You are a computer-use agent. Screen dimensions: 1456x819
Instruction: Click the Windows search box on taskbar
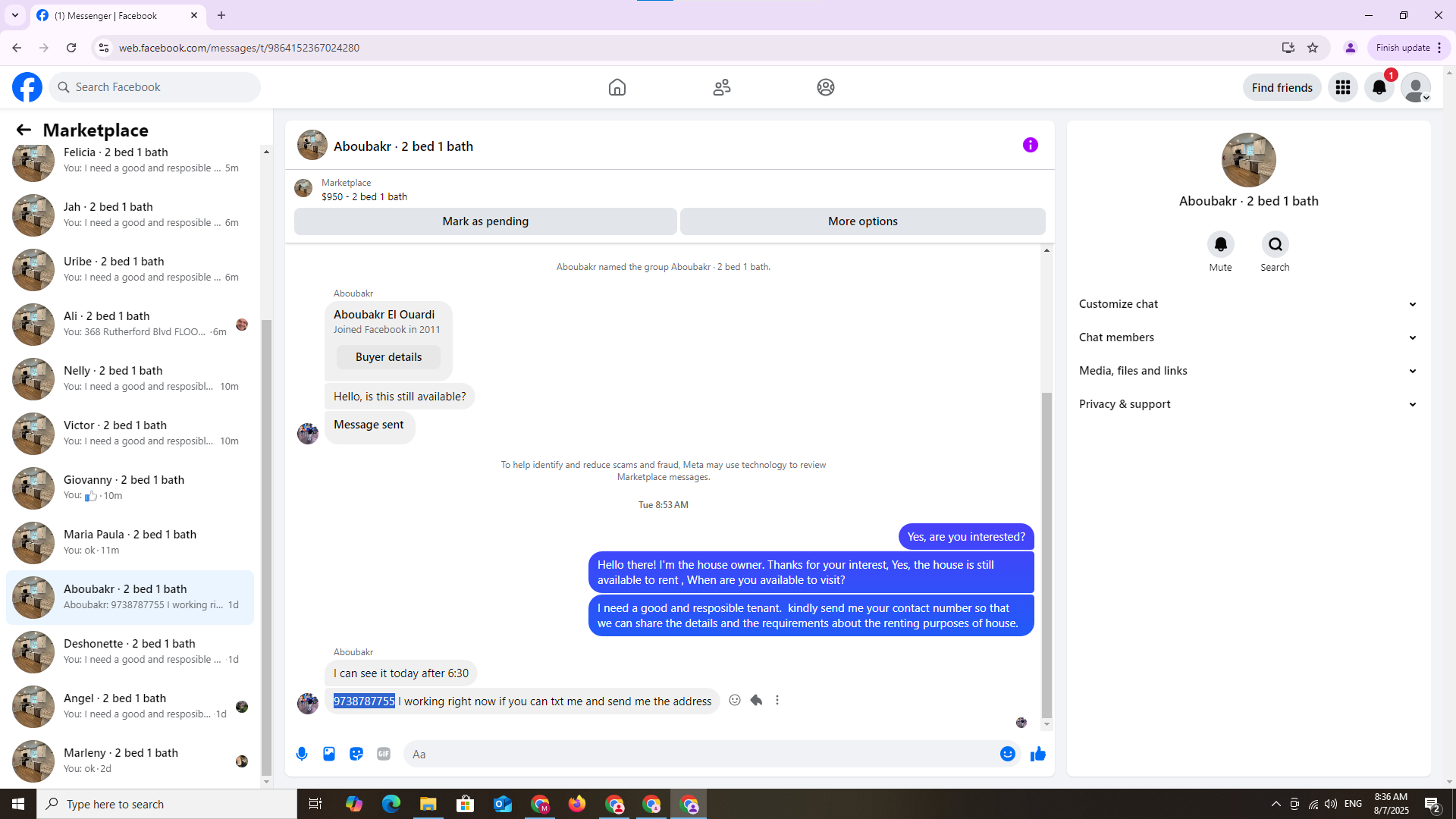coord(167,804)
